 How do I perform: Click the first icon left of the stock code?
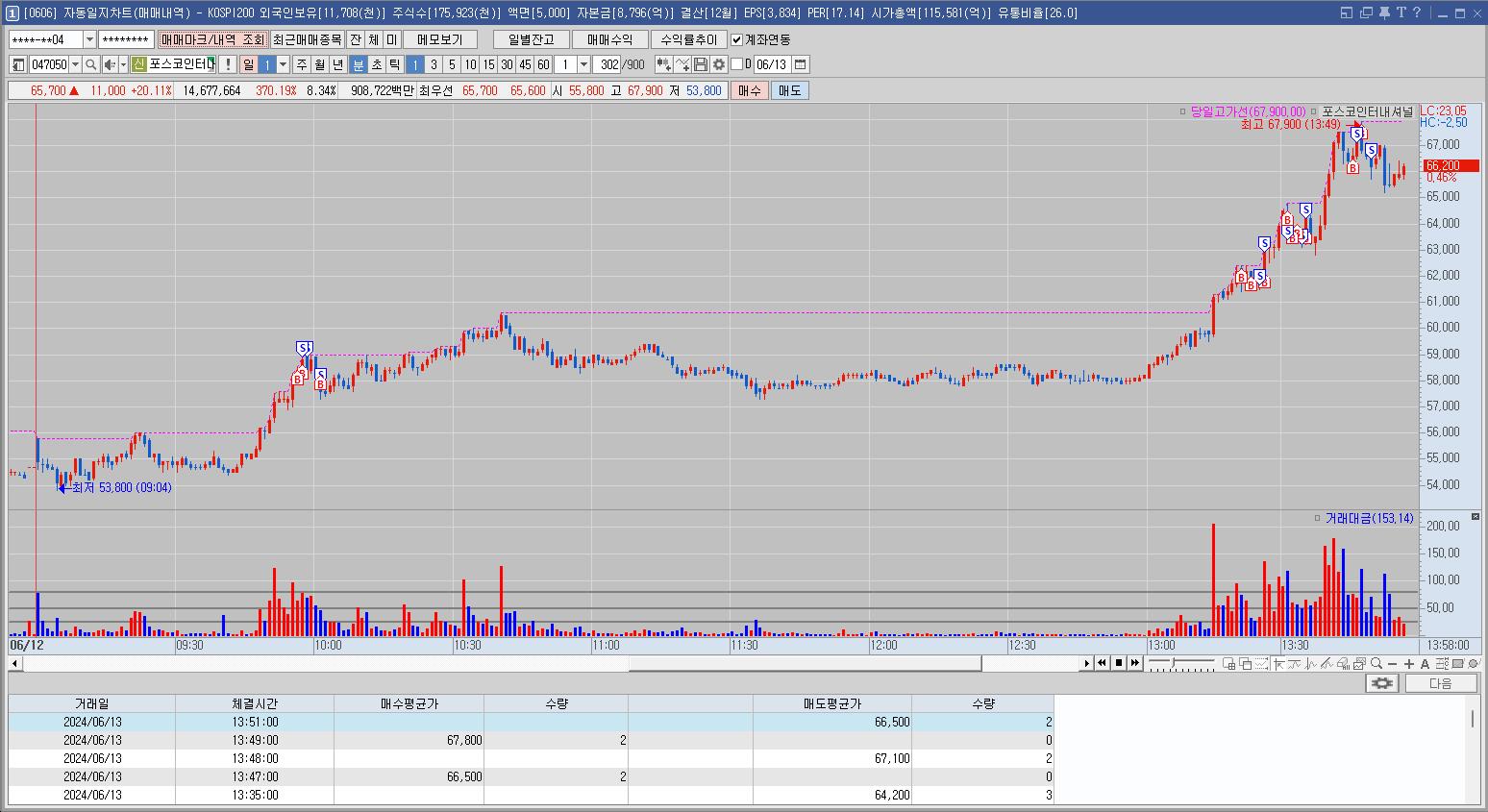tap(18, 64)
